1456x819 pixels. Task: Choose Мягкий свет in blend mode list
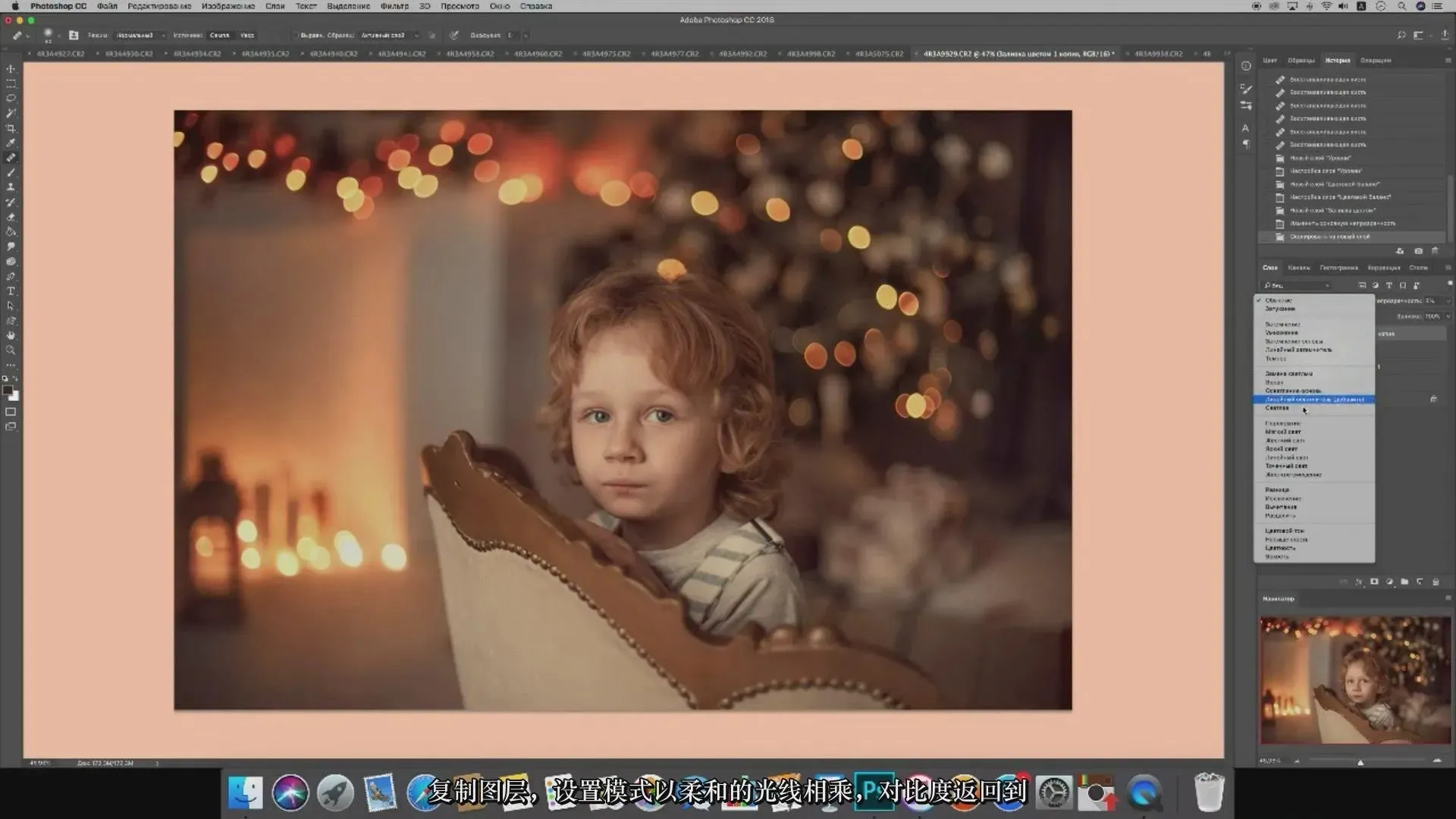pyautogui.click(x=1283, y=431)
